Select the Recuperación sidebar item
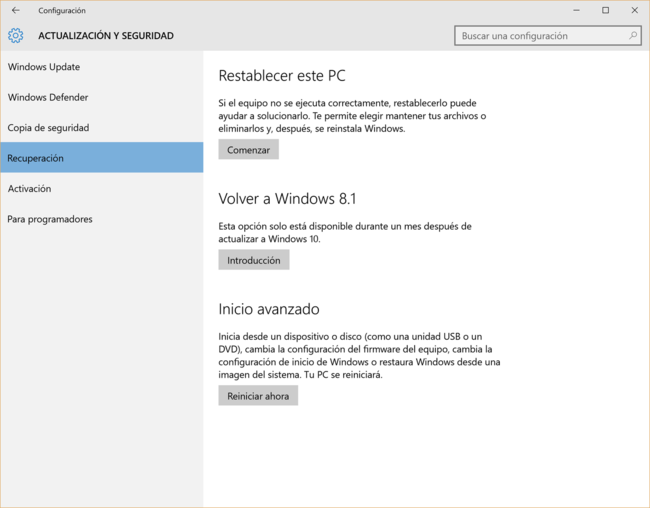Screen dimensions: 650x508 tap(36, 158)
